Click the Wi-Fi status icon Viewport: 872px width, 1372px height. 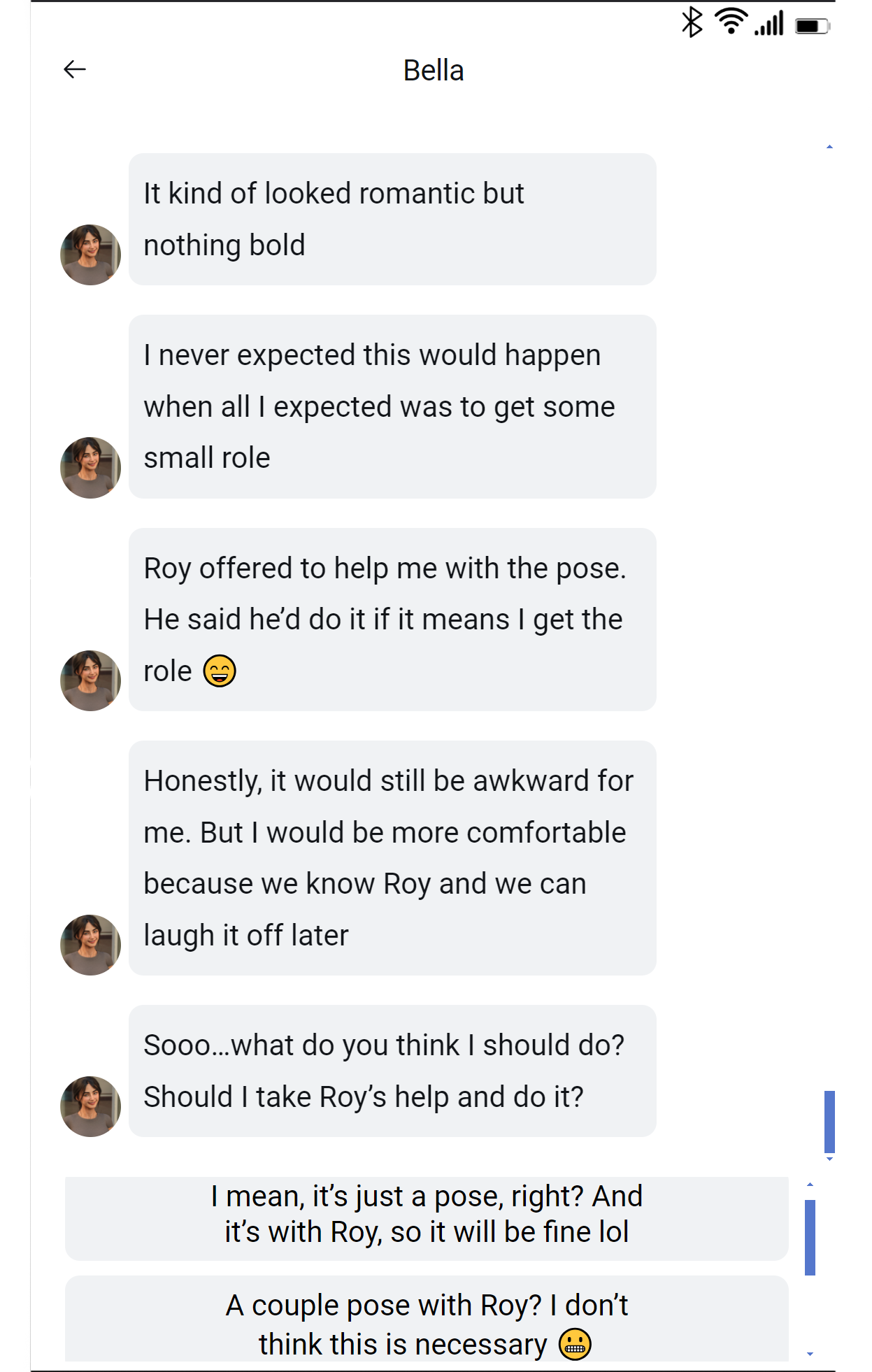coord(731,22)
